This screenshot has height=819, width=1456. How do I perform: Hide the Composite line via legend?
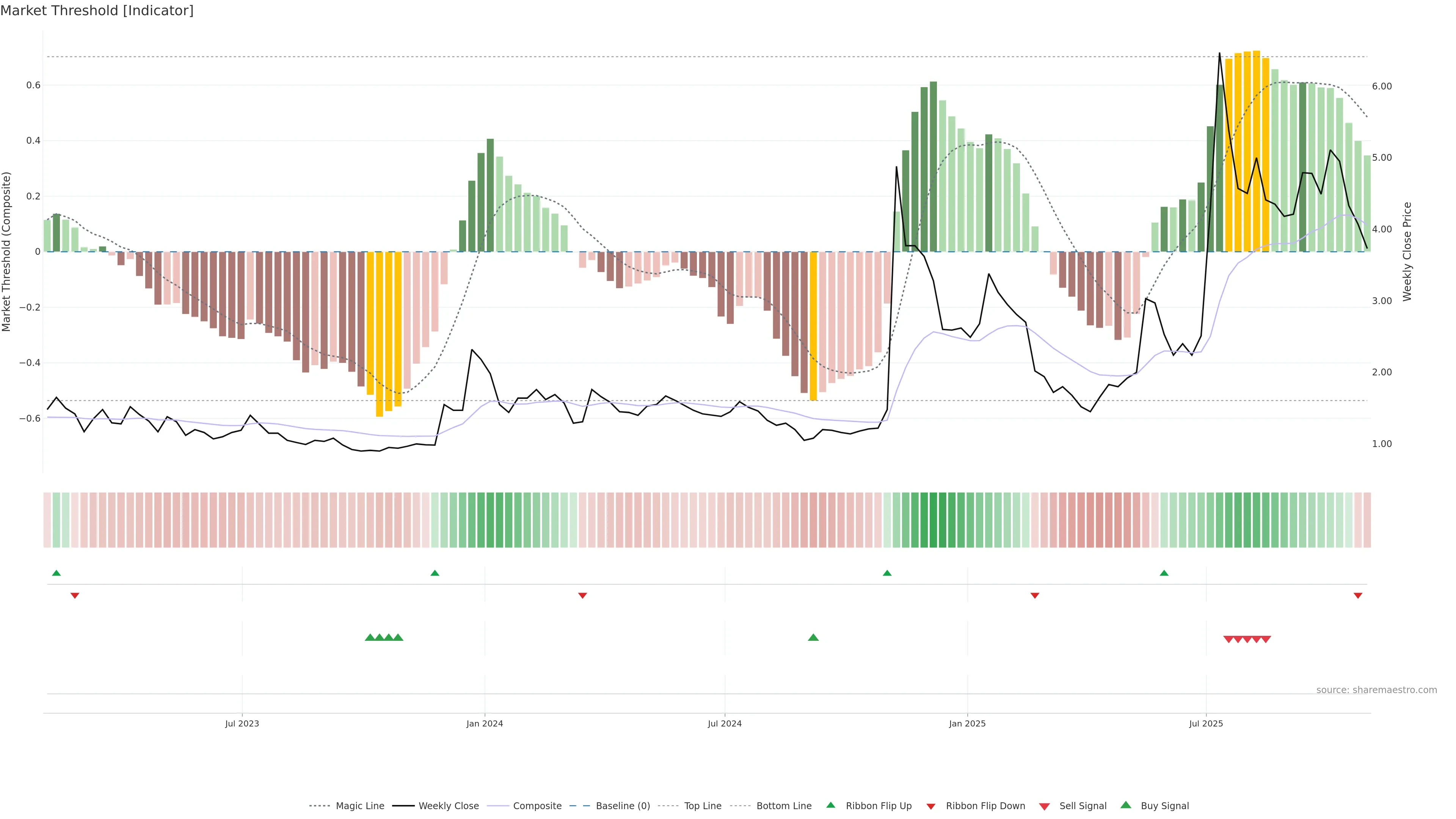tap(537, 806)
